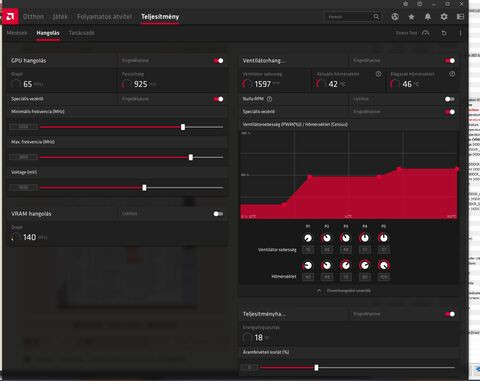Click max frequency slider handle
480x381 pixels.
pos(191,157)
